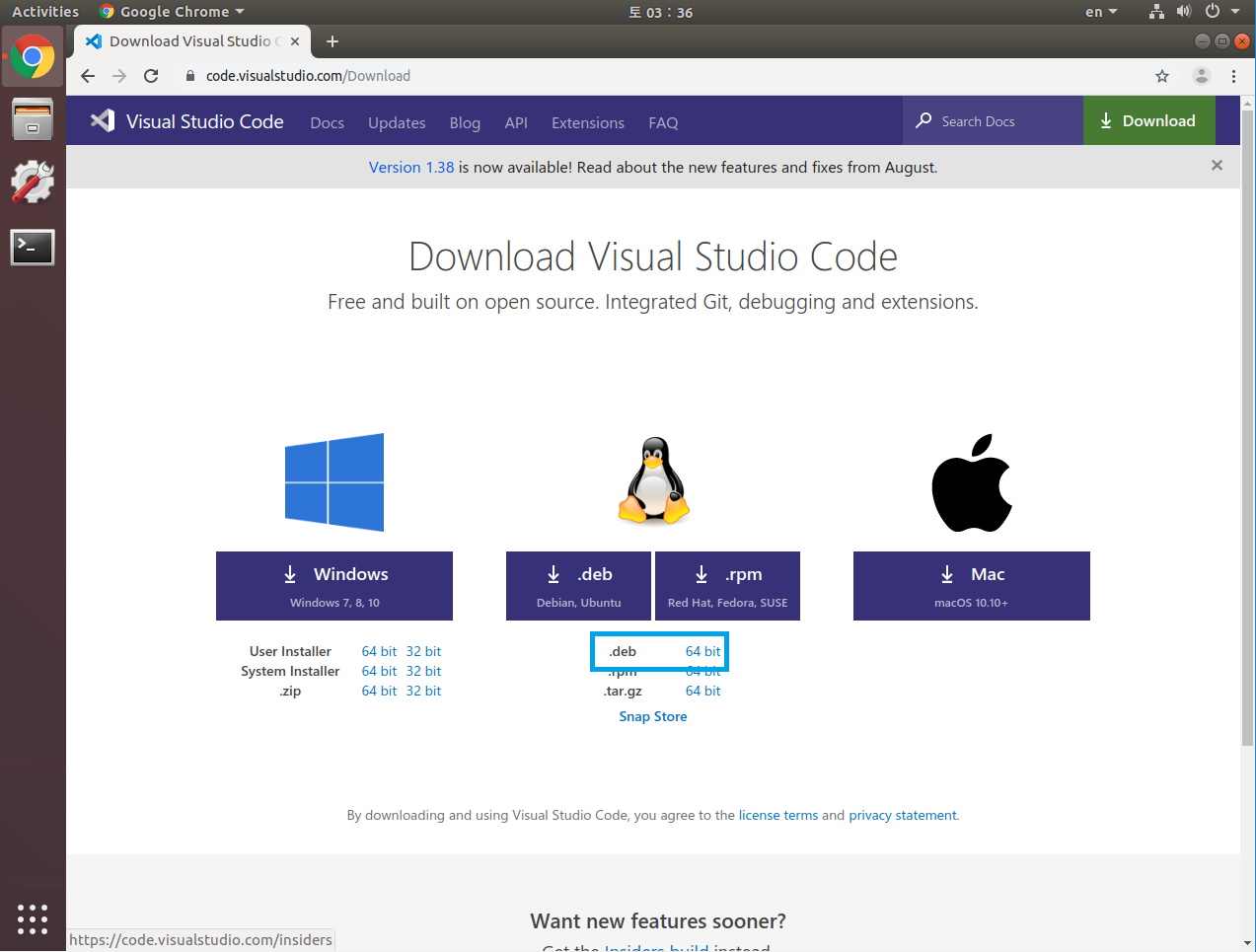This screenshot has width=1256, height=952.
Task: Click System Installer 64 bit link
Action: [379, 671]
